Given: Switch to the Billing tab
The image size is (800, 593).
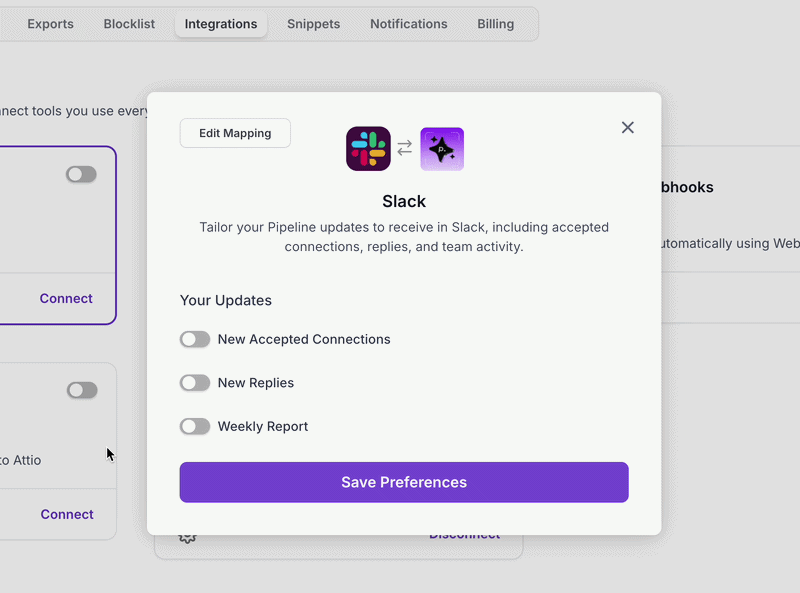Looking at the screenshot, I should coord(495,24).
